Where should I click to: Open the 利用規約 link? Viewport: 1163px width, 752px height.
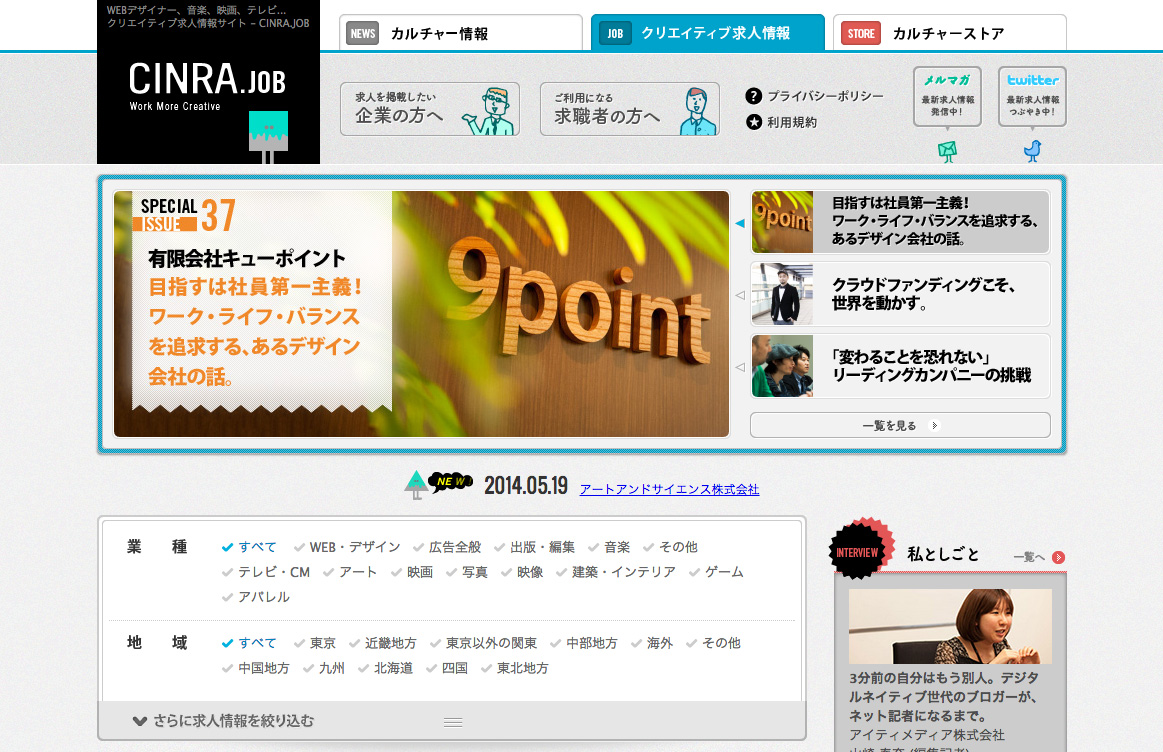pos(791,122)
